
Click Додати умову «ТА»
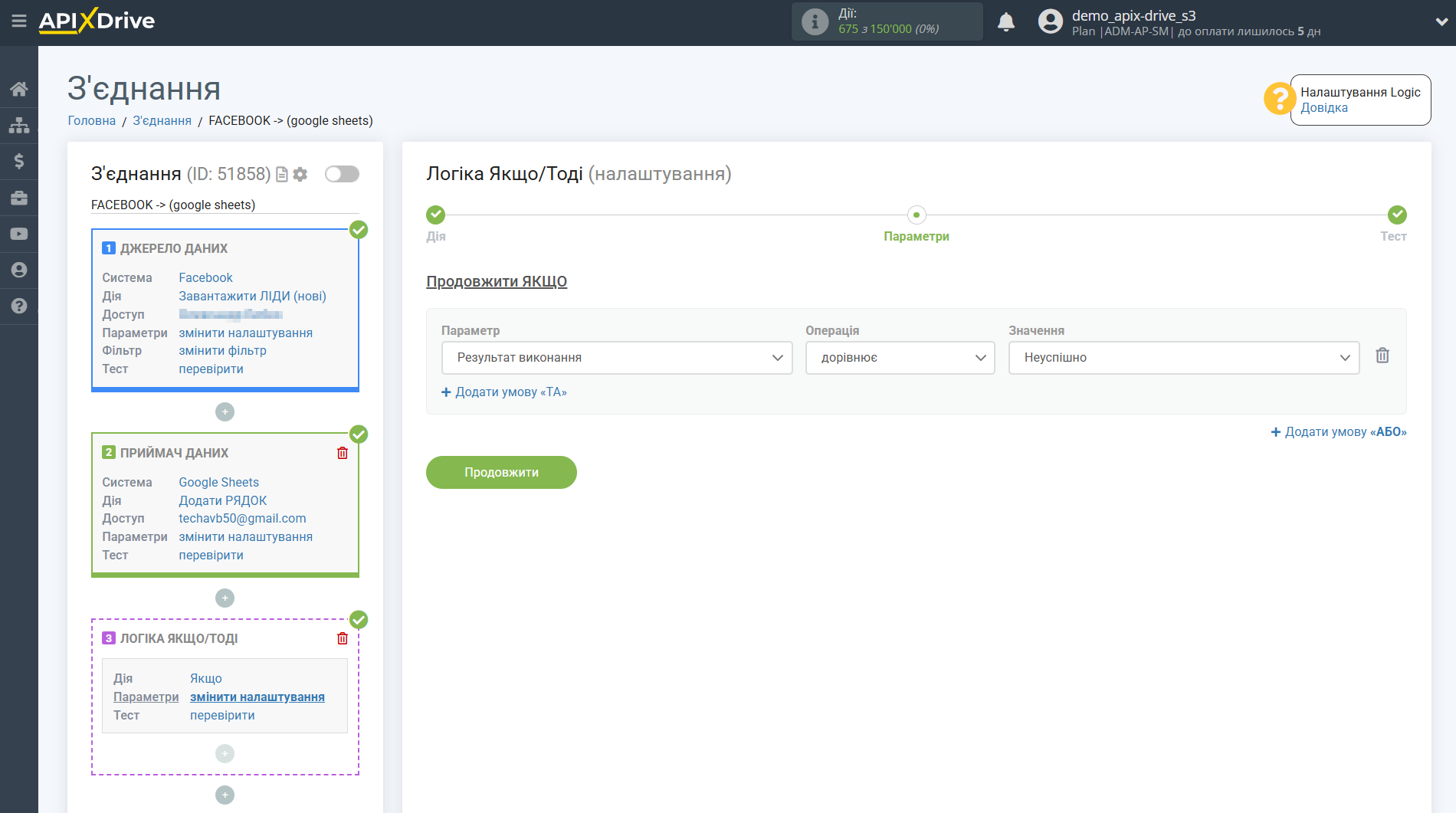(504, 392)
